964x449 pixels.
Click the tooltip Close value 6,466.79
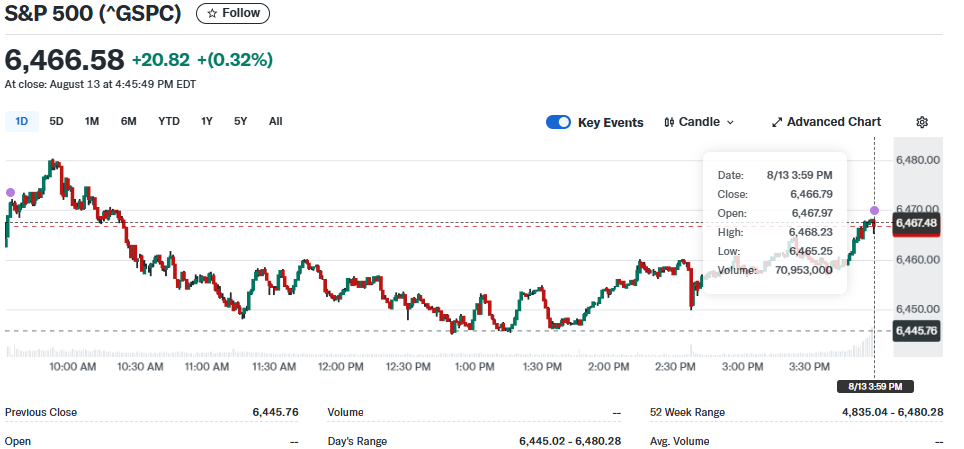click(x=812, y=194)
